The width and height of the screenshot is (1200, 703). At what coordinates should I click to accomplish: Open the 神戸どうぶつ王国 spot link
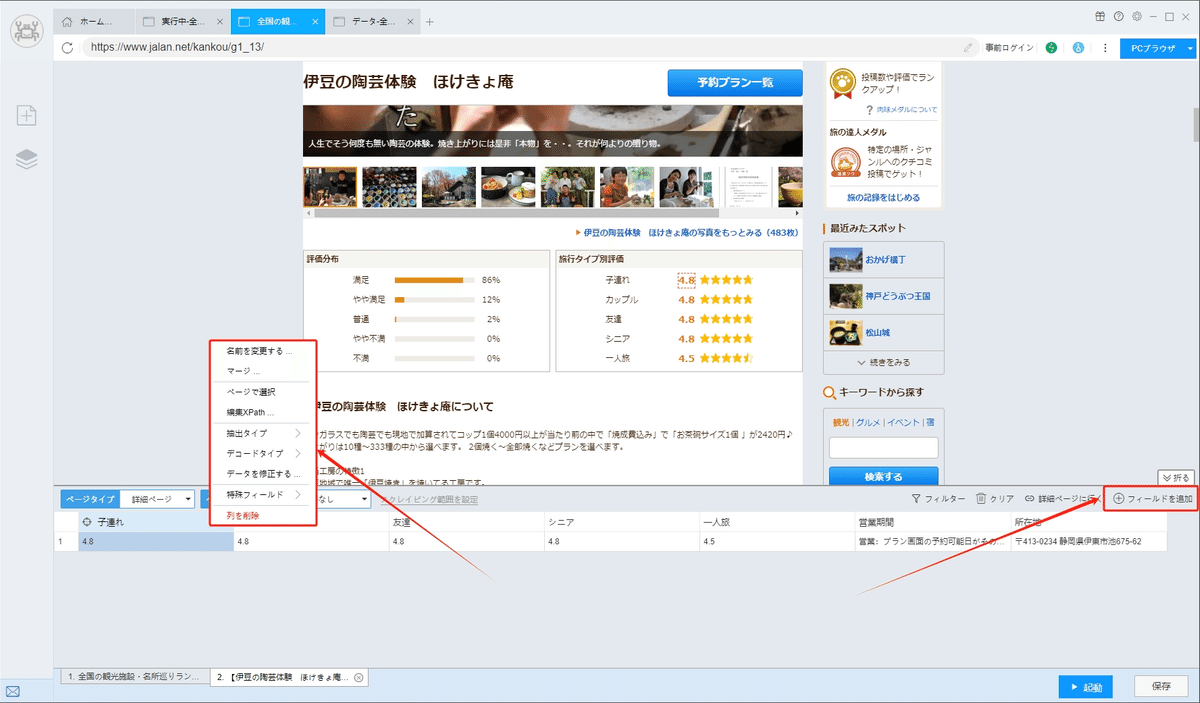[897, 296]
